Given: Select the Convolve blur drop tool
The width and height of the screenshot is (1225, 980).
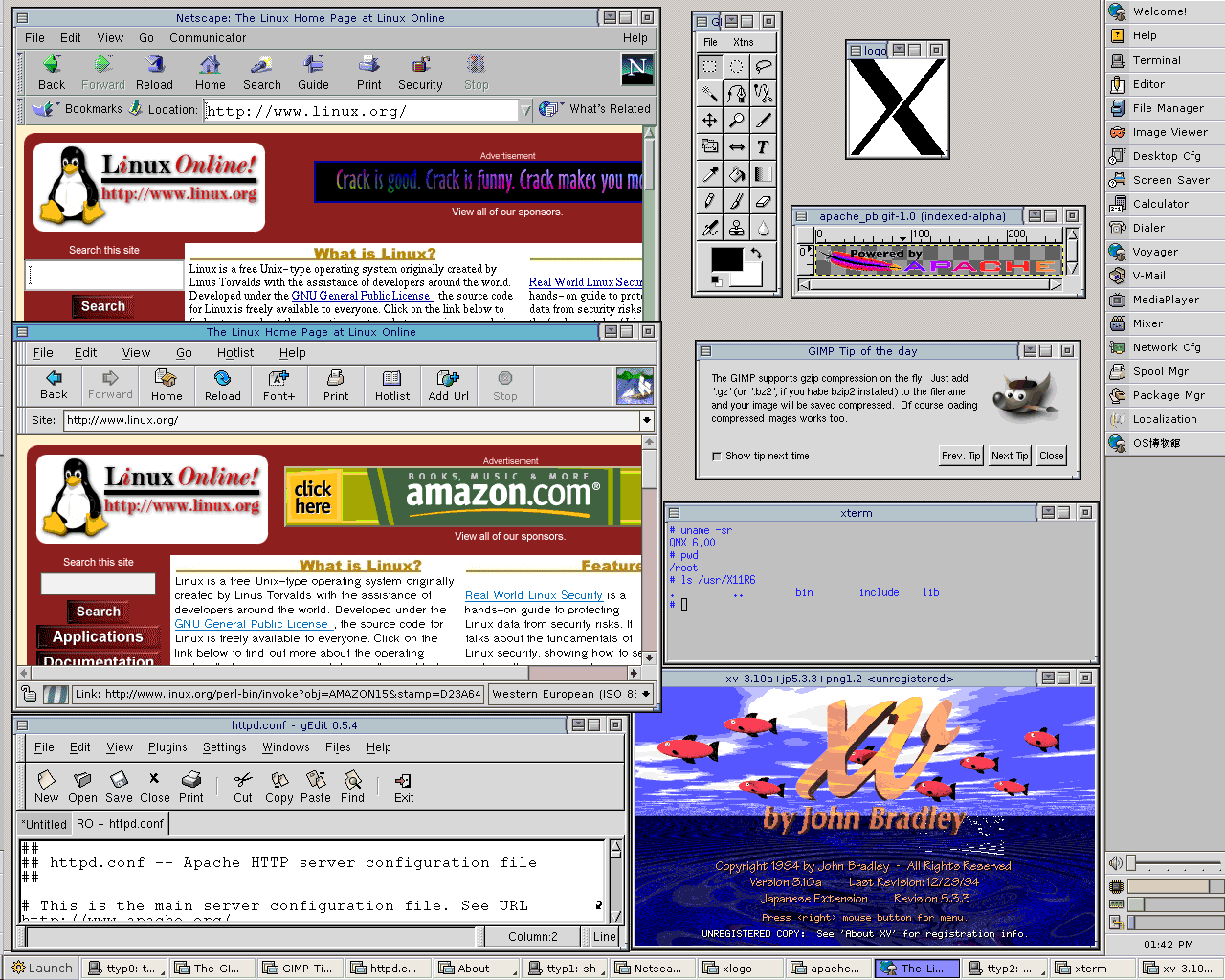Looking at the screenshot, I should 763,228.
